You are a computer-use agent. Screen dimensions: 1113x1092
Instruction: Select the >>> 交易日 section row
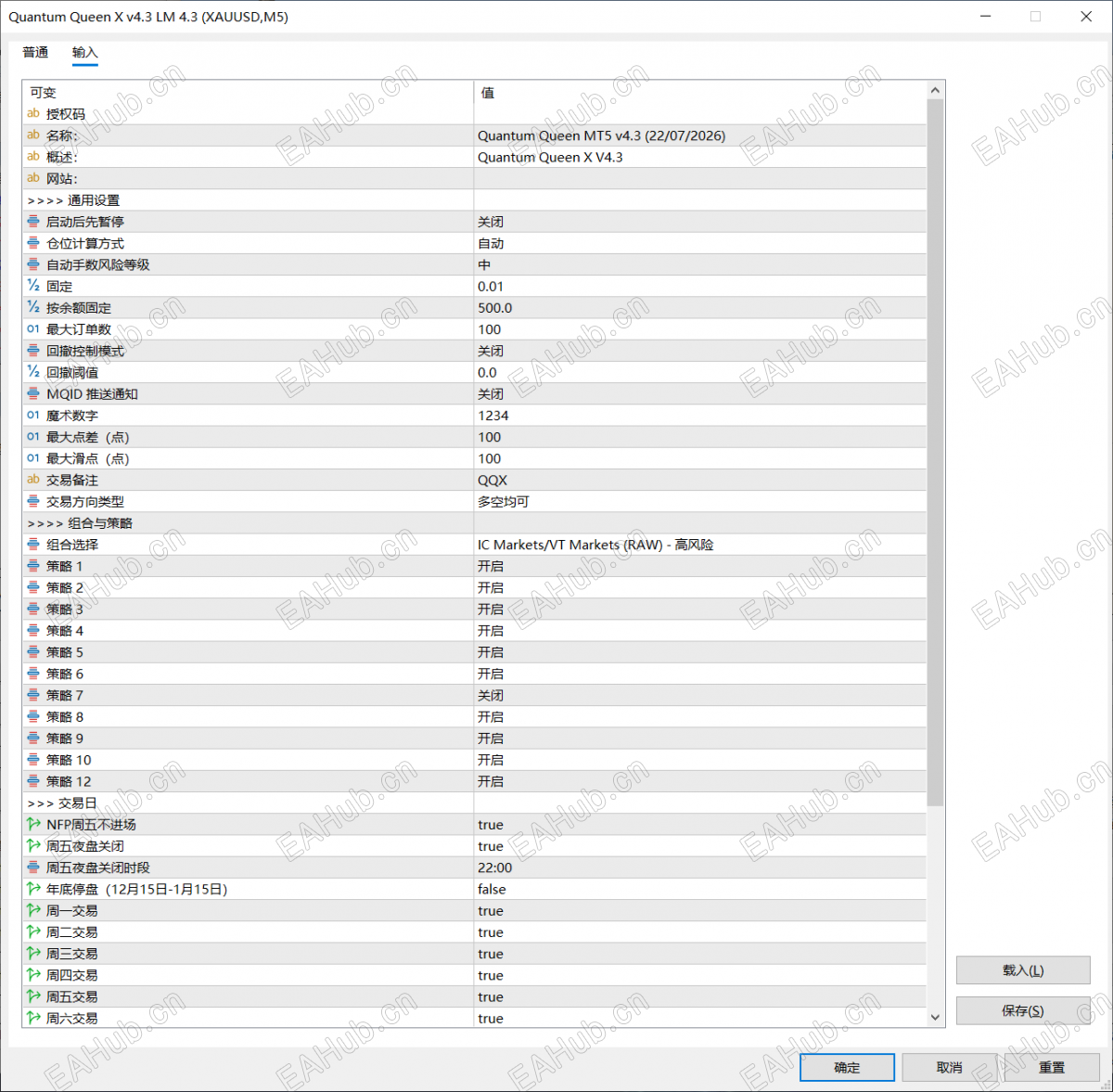click(x=474, y=803)
